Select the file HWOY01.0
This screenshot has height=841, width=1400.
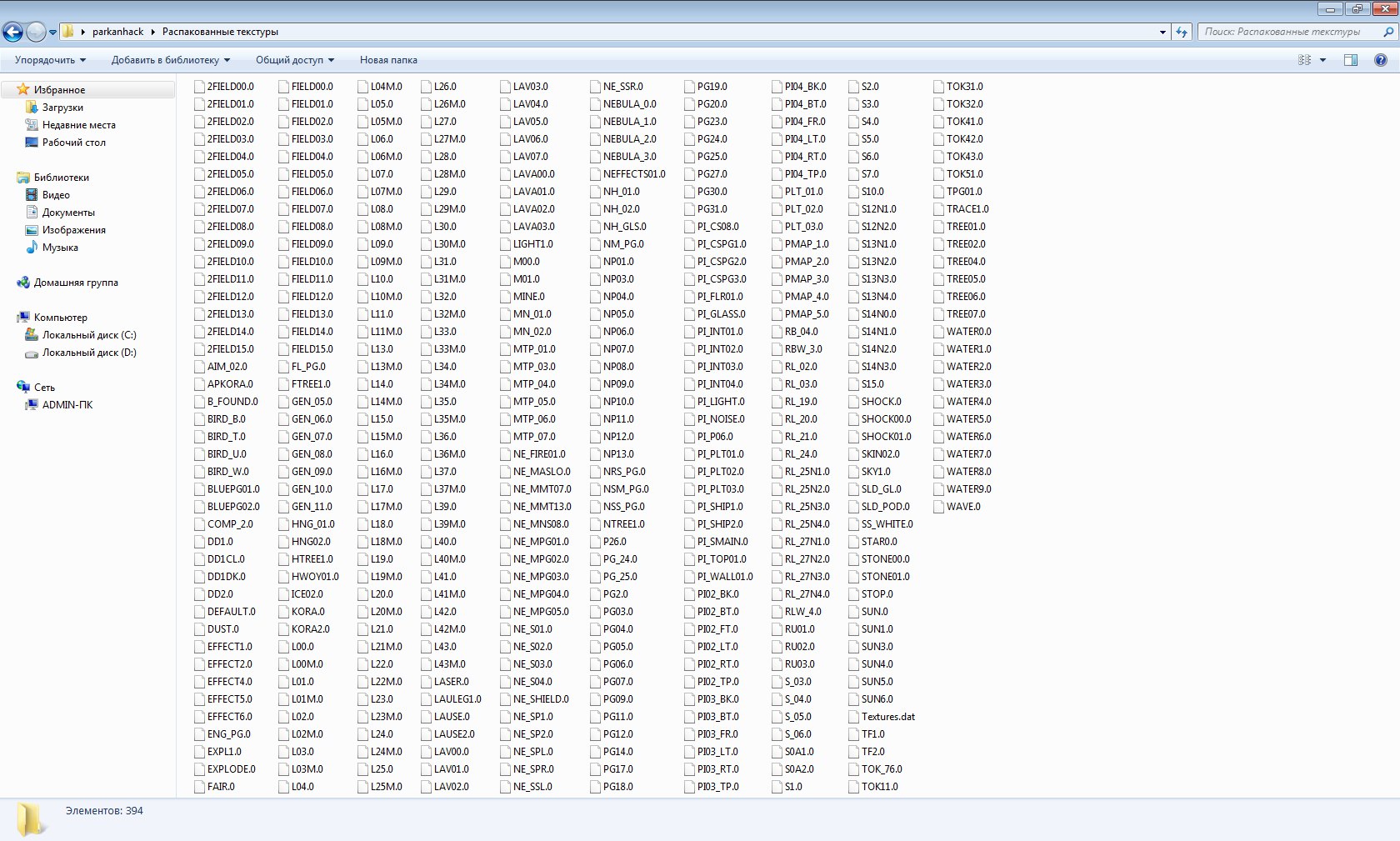pyautogui.click(x=308, y=577)
